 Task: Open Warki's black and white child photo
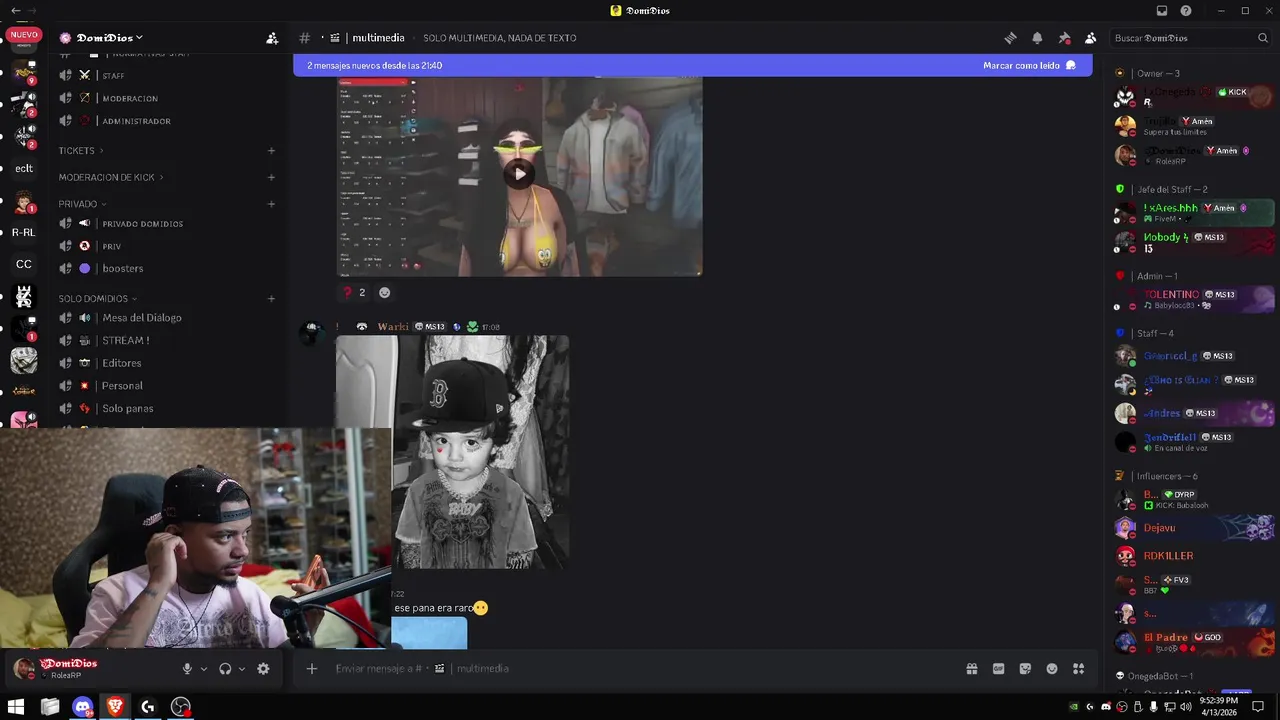(x=452, y=452)
